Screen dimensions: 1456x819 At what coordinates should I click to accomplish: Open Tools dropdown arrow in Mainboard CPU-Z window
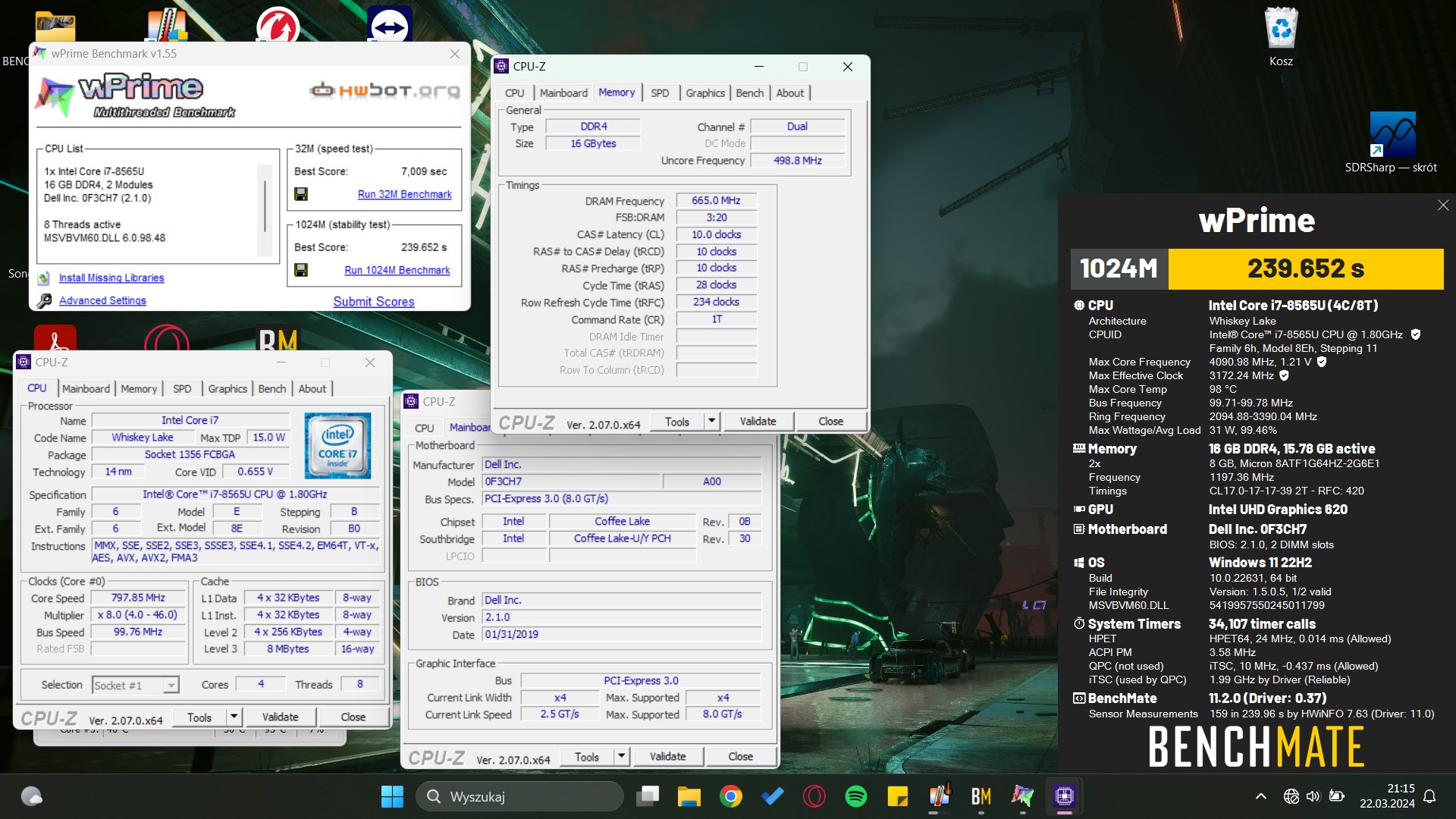(621, 756)
